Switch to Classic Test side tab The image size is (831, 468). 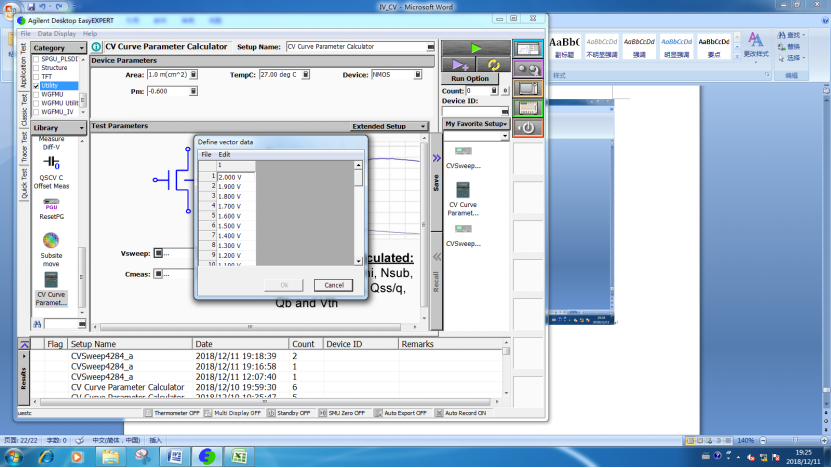tap(24, 110)
